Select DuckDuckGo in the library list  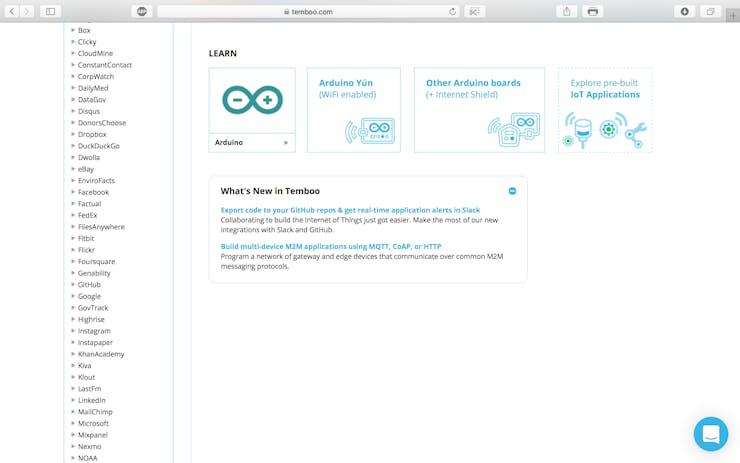click(99, 146)
